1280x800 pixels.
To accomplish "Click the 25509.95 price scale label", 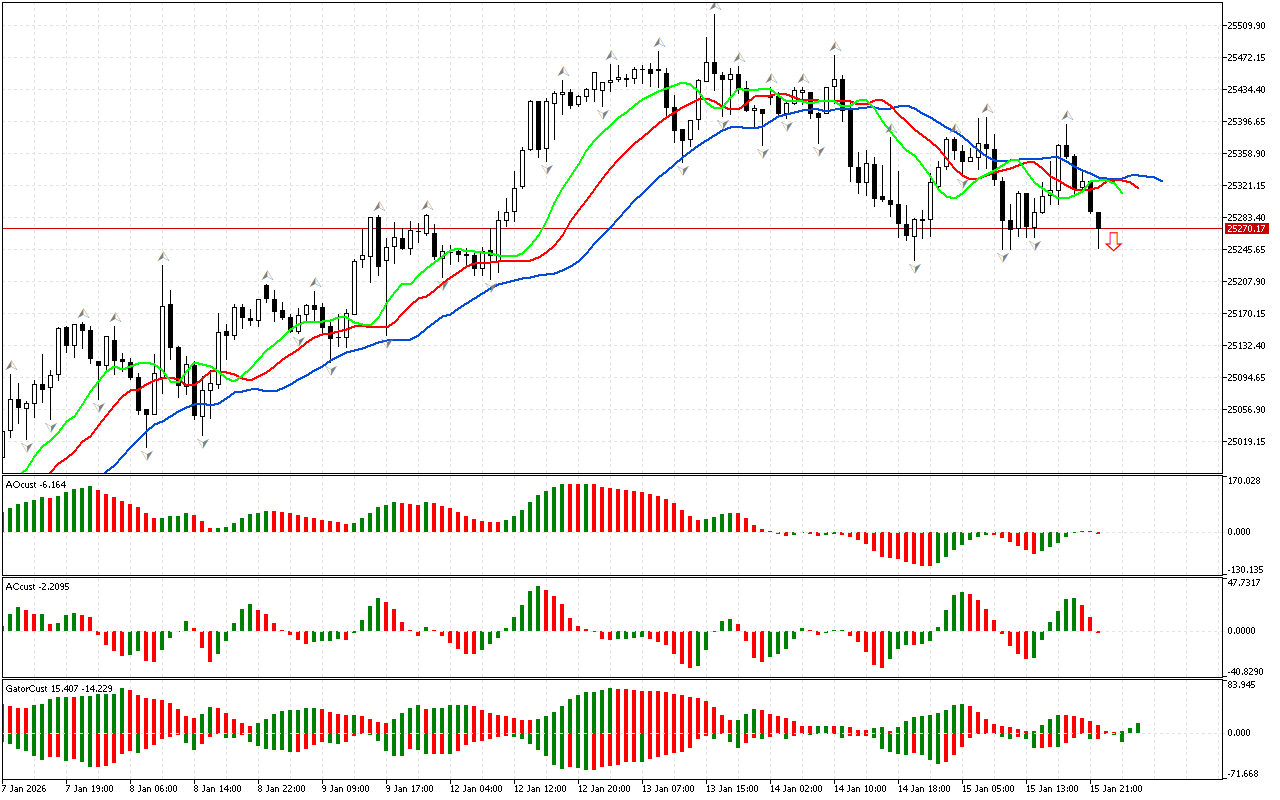I will point(1246,26).
